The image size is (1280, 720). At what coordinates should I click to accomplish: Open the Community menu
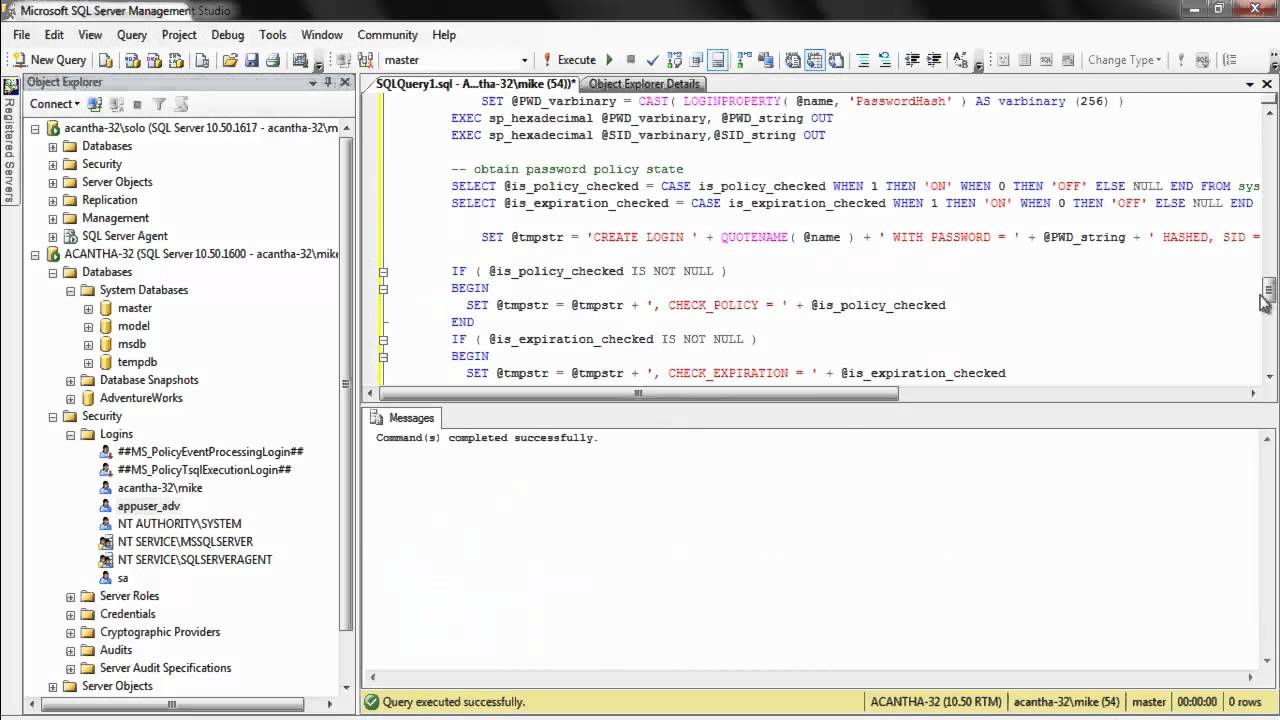coord(388,35)
